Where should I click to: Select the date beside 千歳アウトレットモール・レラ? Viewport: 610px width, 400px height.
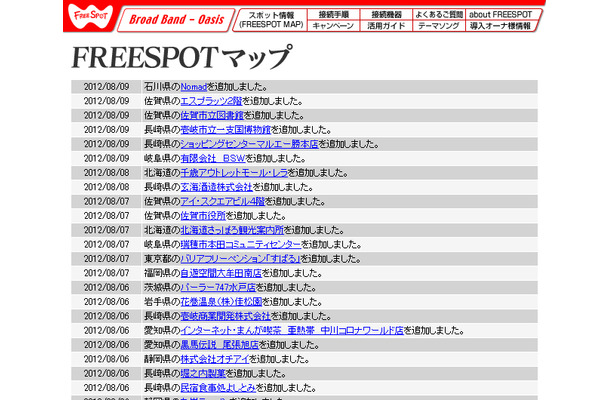pyautogui.click(x=106, y=173)
